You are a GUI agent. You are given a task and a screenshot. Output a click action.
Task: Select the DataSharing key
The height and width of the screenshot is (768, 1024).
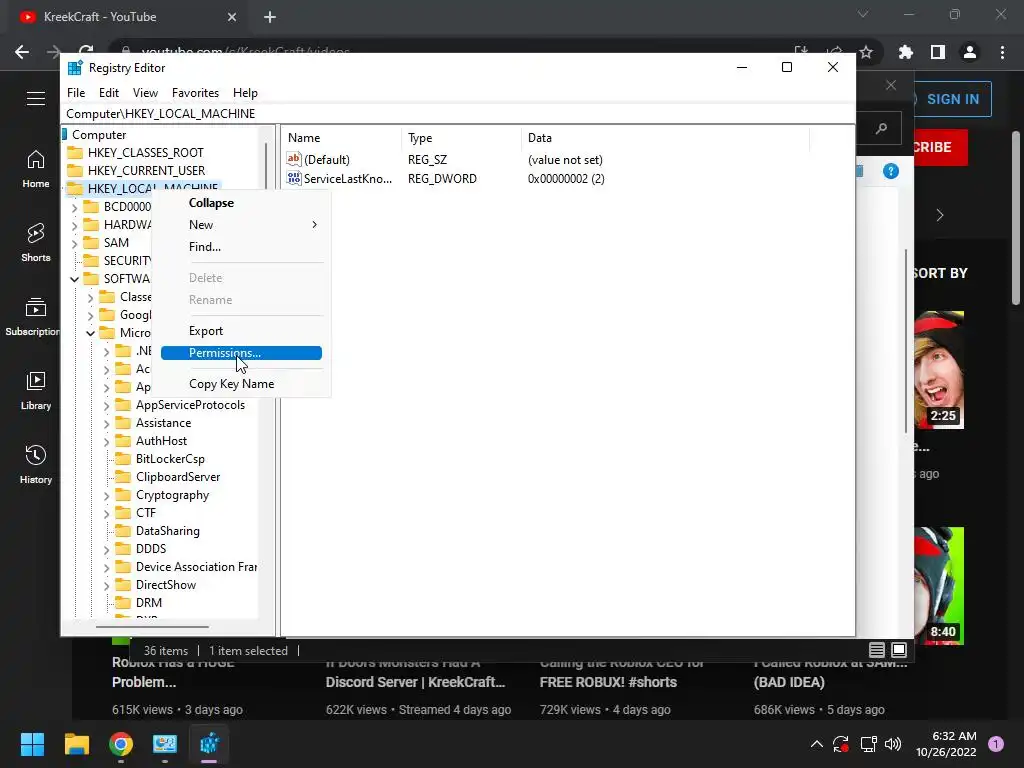coord(168,531)
